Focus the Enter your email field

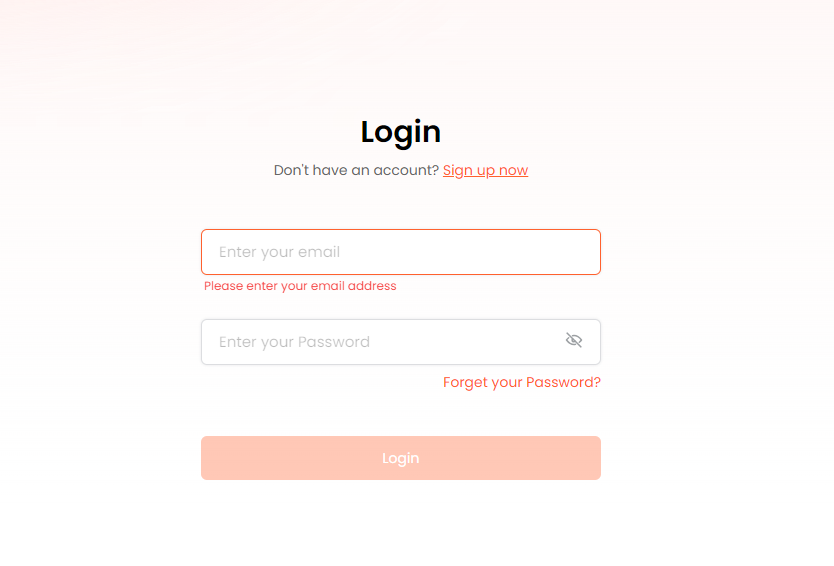[x=400, y=252]
